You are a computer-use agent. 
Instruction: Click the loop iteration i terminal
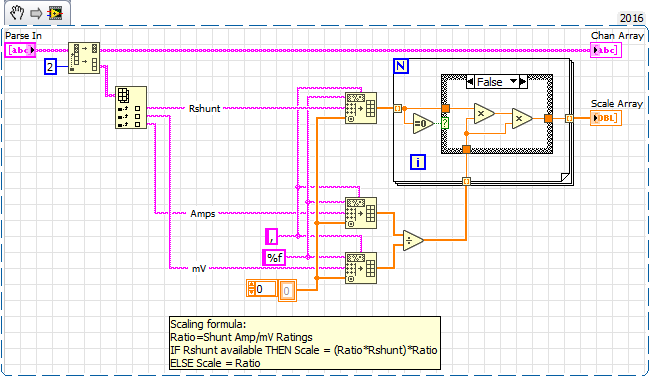click(417, 162)
